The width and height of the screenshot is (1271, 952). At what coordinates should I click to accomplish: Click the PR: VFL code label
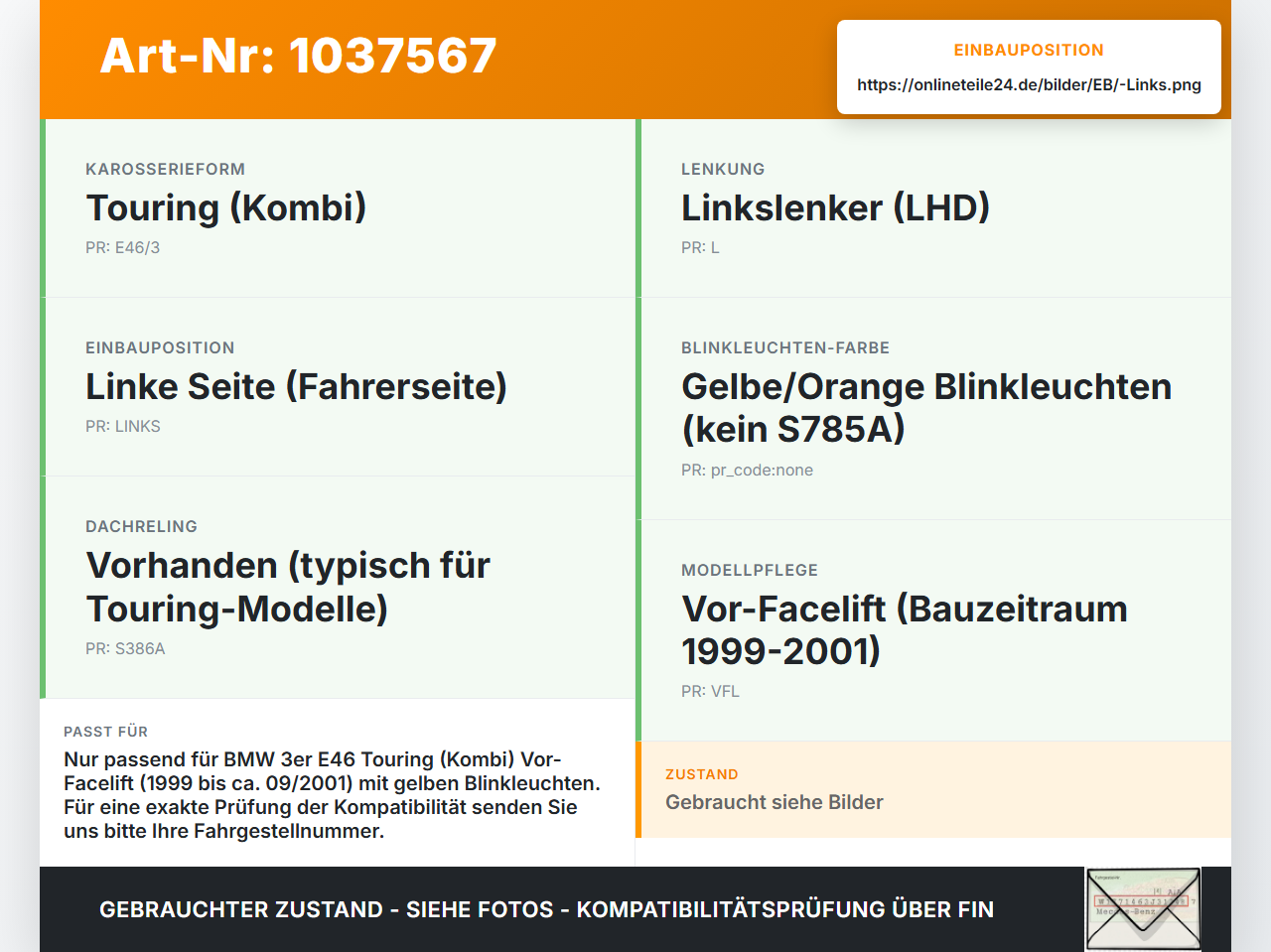[x=710, y=692]
